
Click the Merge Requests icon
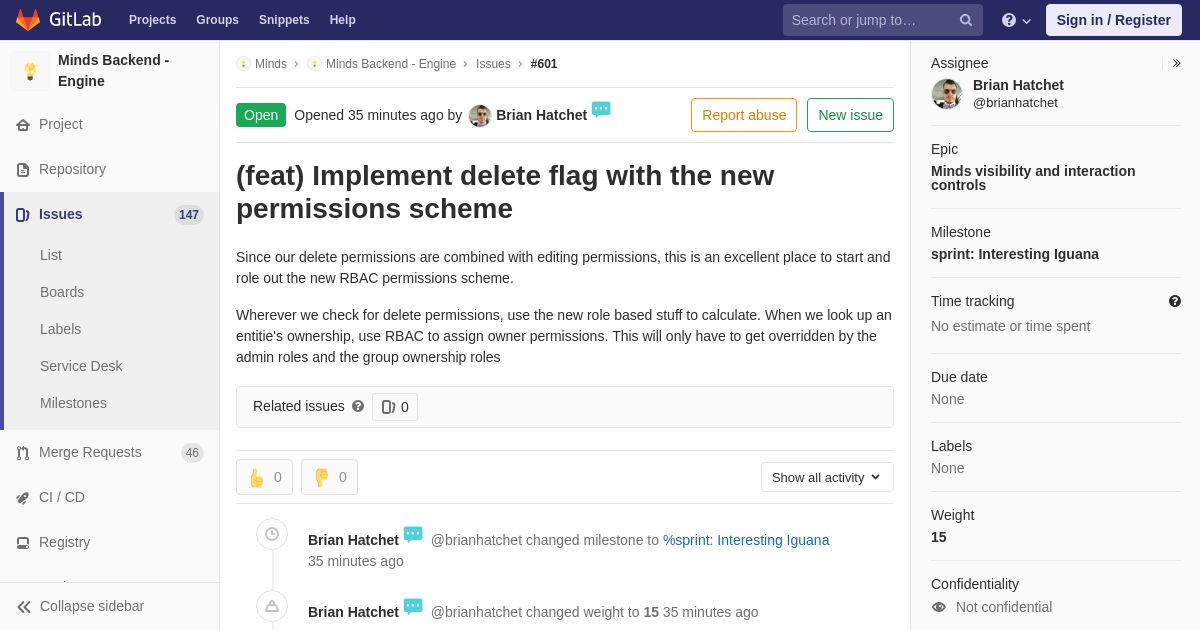pos(23,453)
